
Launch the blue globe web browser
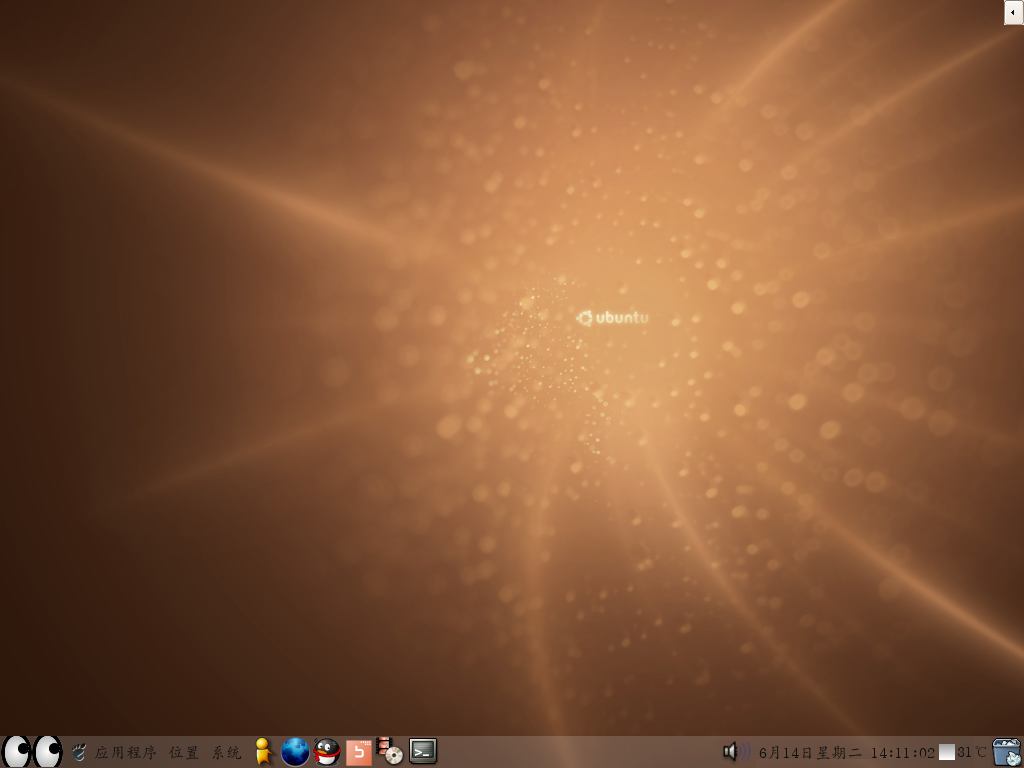(x=295, y=752)
